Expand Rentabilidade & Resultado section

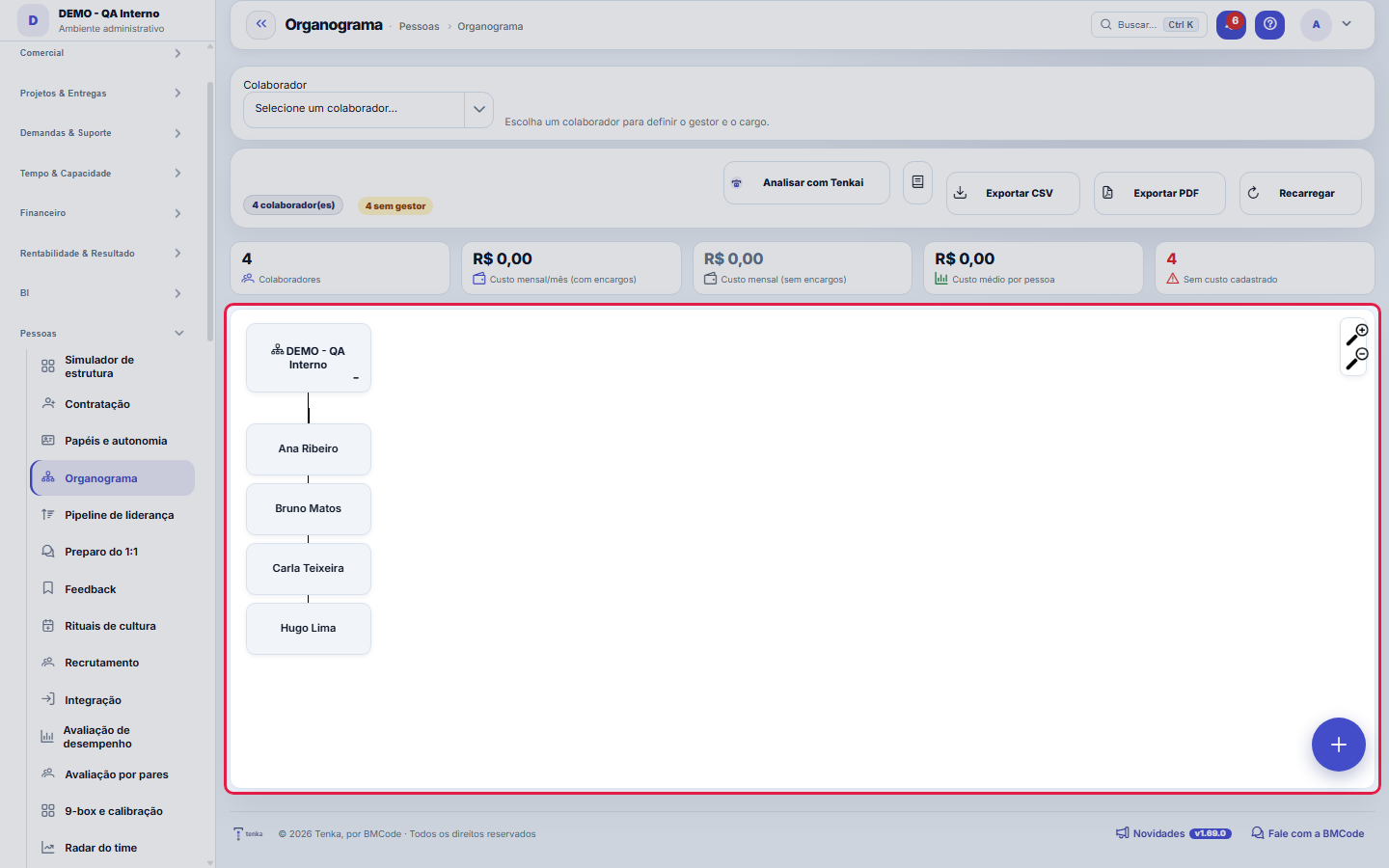click(x=100, y=254)
